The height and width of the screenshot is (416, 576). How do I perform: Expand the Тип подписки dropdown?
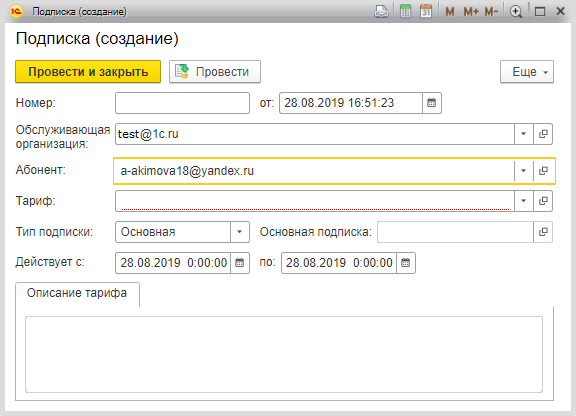tap(240, 232)
